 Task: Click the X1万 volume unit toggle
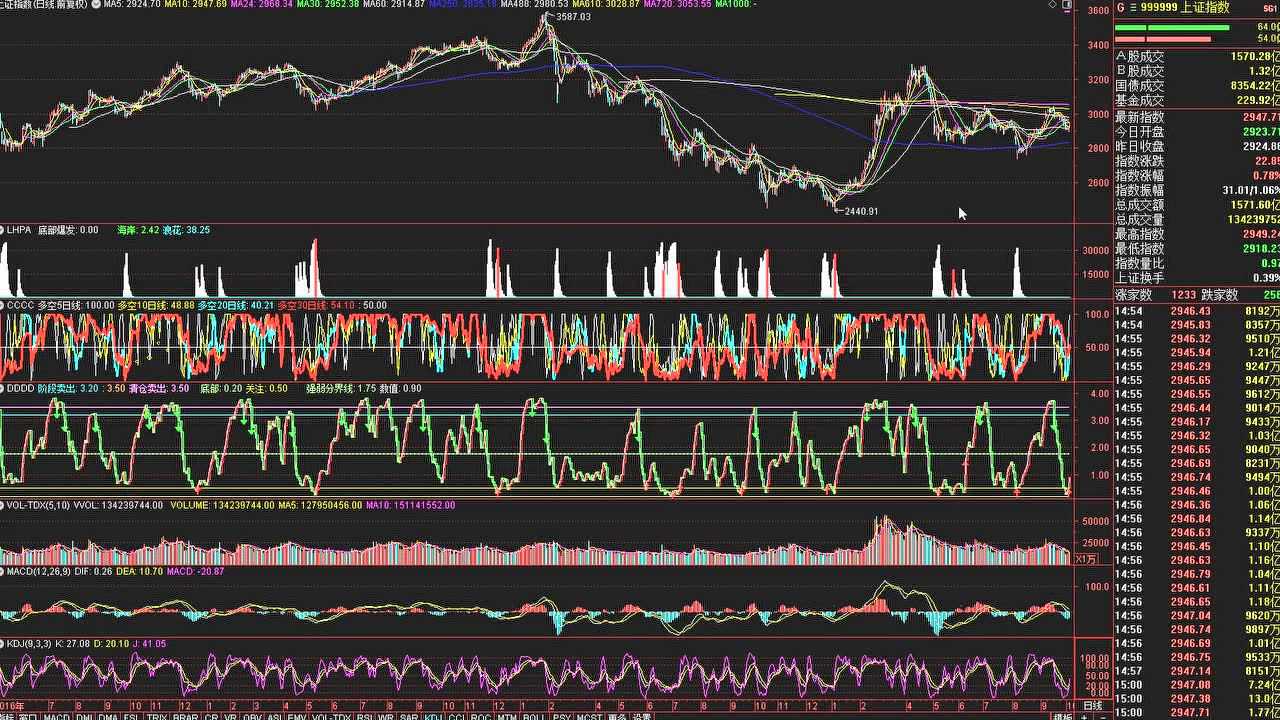1086,558
